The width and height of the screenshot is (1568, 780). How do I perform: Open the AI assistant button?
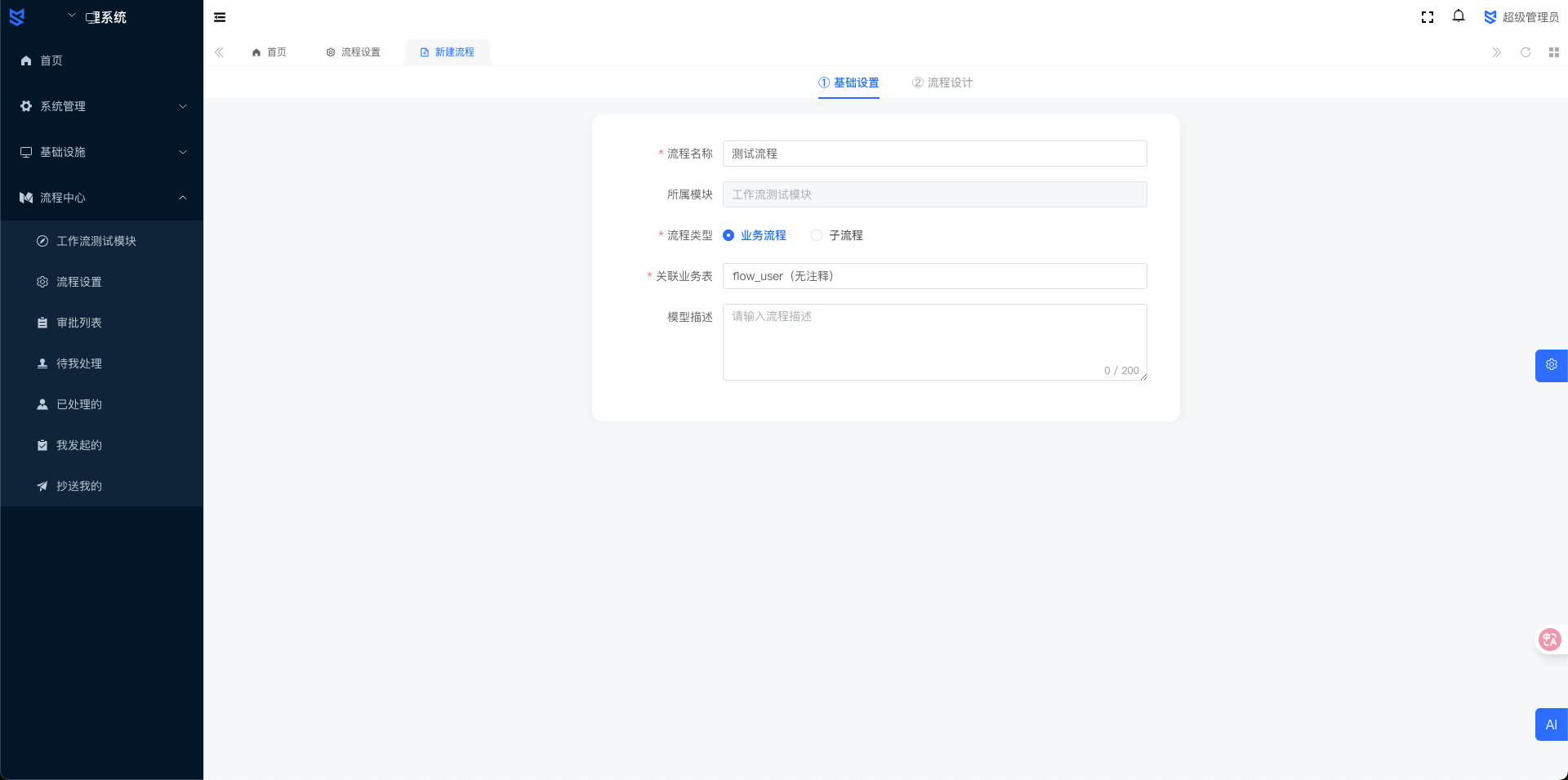1552,724
